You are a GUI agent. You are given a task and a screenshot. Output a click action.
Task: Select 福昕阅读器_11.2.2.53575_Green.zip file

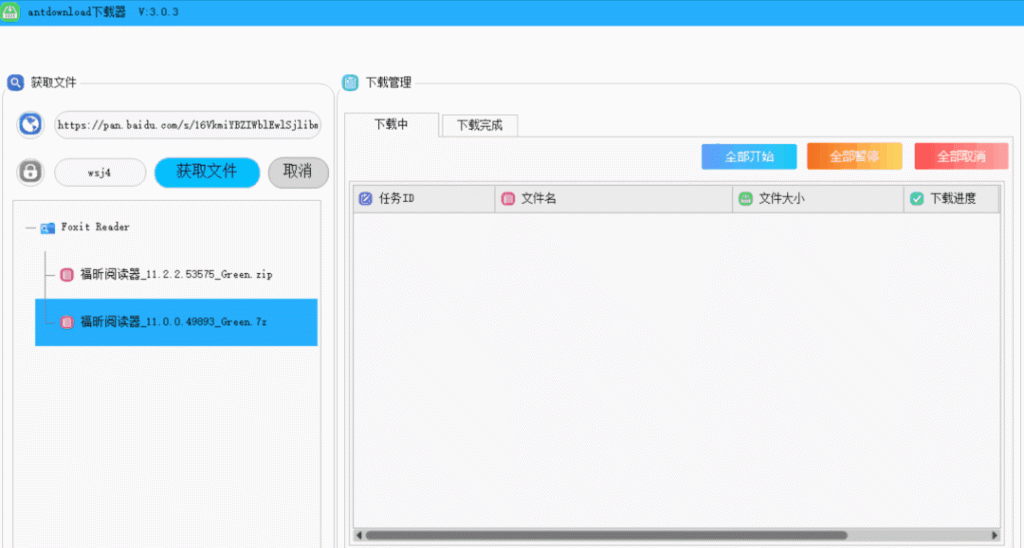(x=175, y=275)
